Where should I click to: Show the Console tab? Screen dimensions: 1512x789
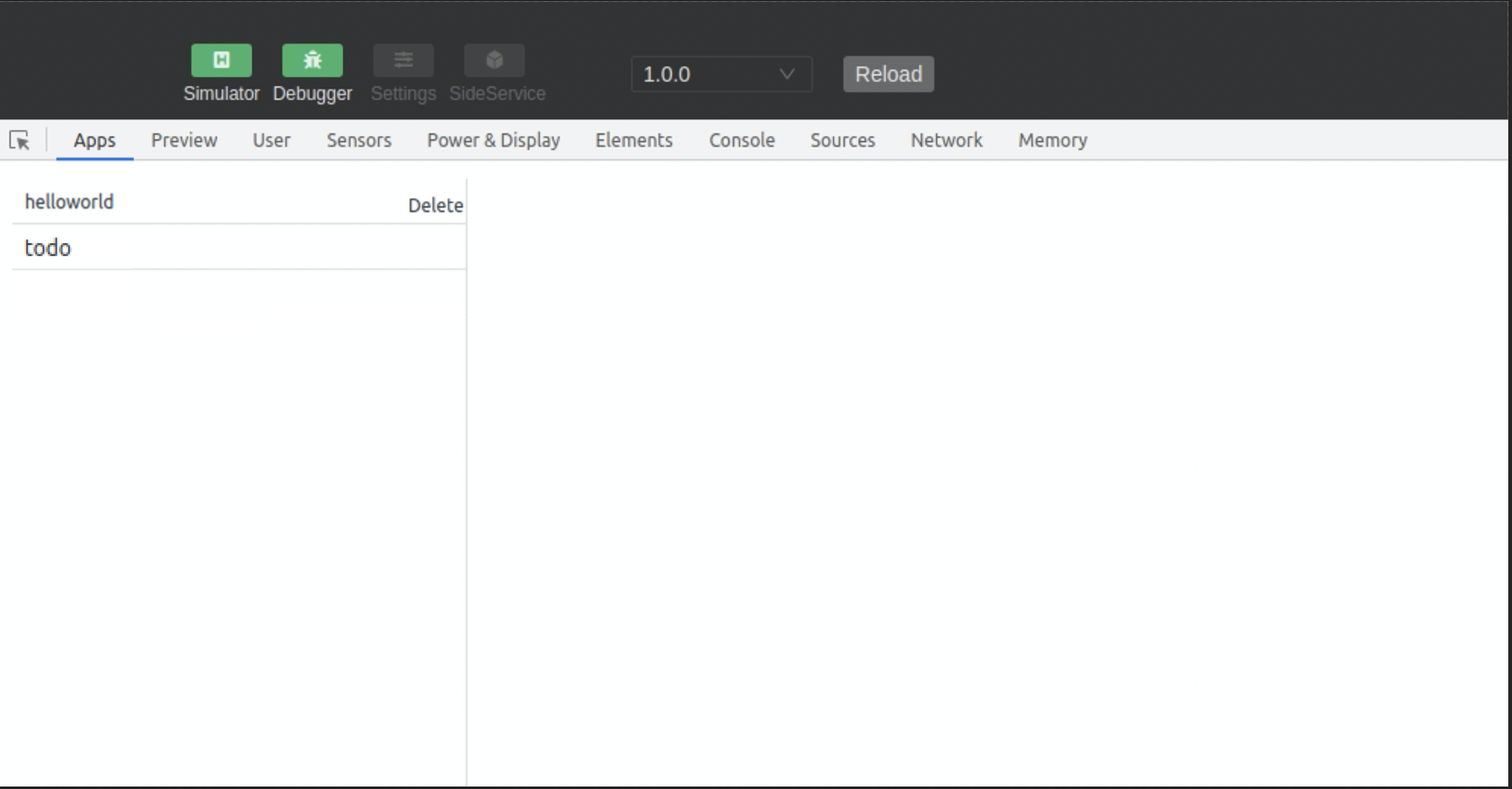point(741,141)
